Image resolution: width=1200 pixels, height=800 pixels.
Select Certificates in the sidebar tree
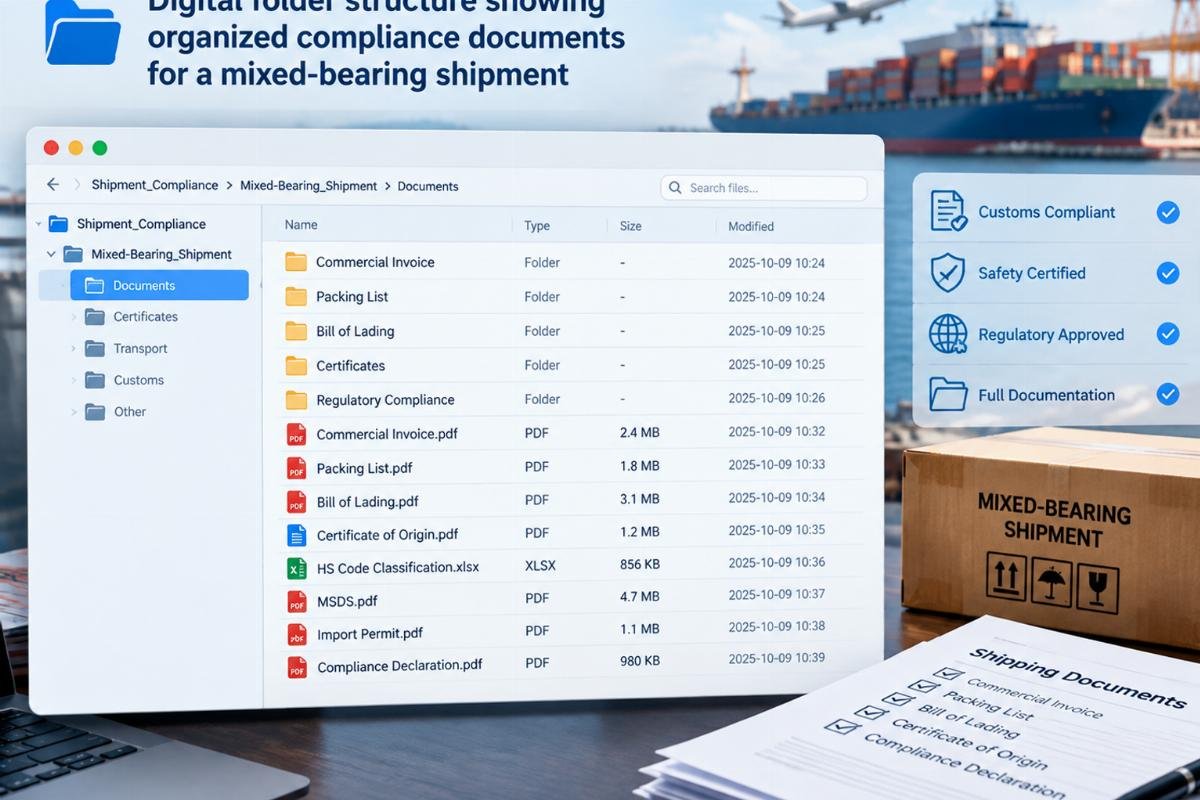pyautogui.click(x=145, y=317)
